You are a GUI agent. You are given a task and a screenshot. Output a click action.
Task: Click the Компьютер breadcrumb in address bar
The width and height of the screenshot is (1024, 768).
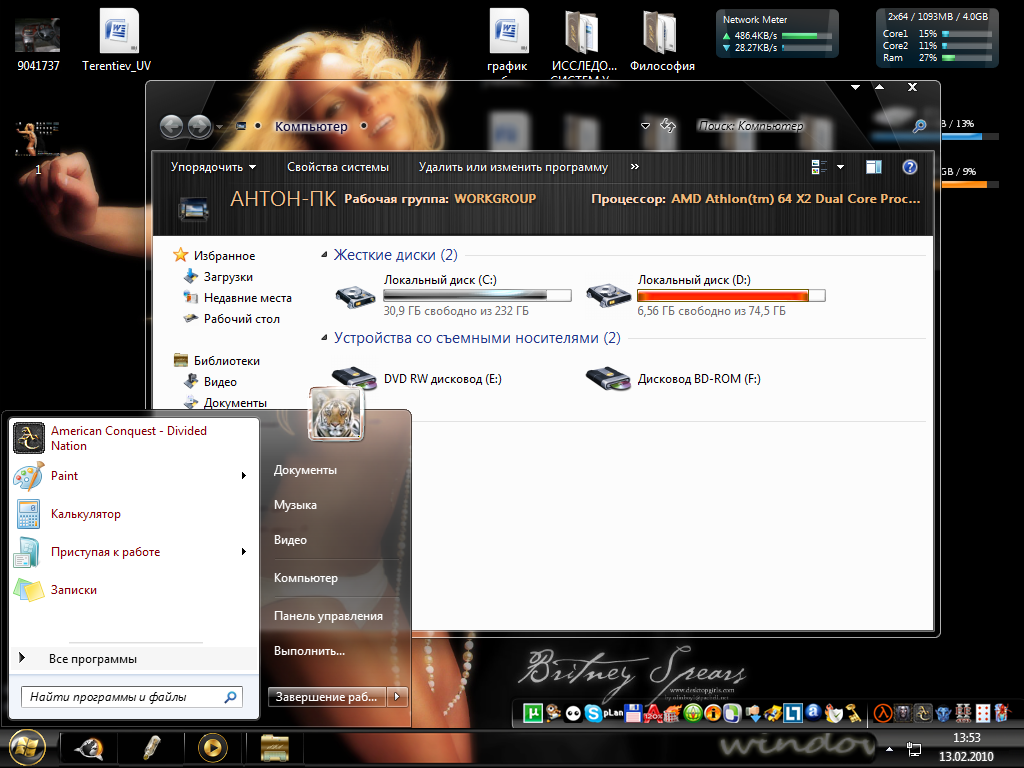[x=311, y=126]
